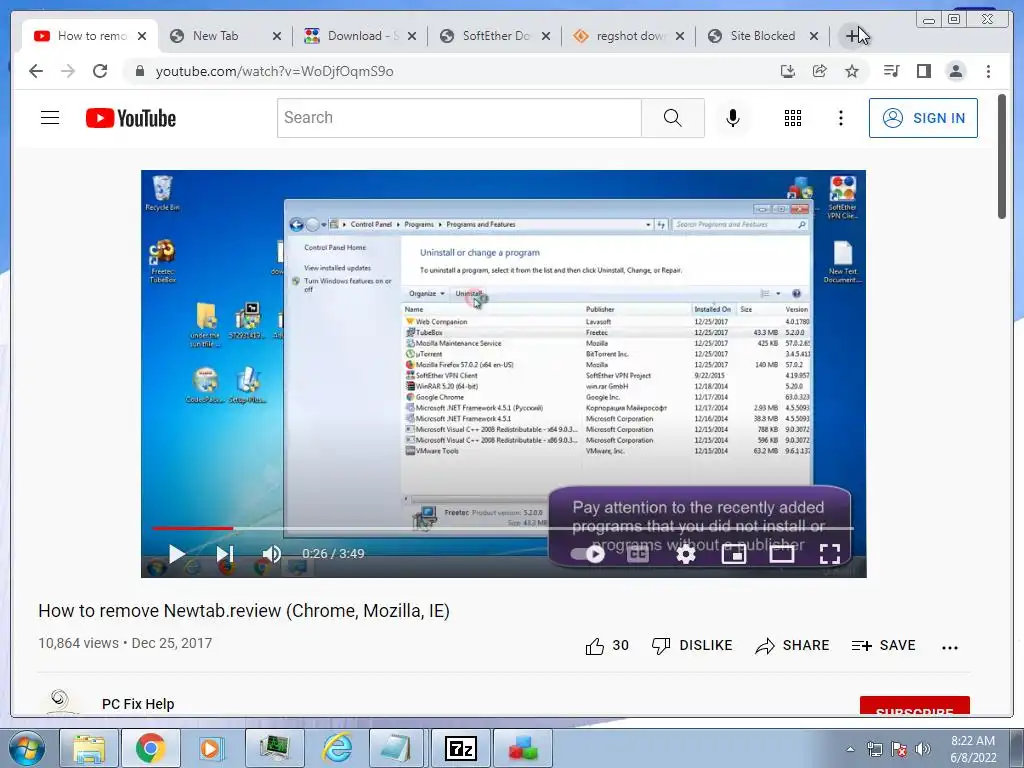1024x768 pixels.
Task: Close the Site Blocked tab
Action: coord(814,36)
